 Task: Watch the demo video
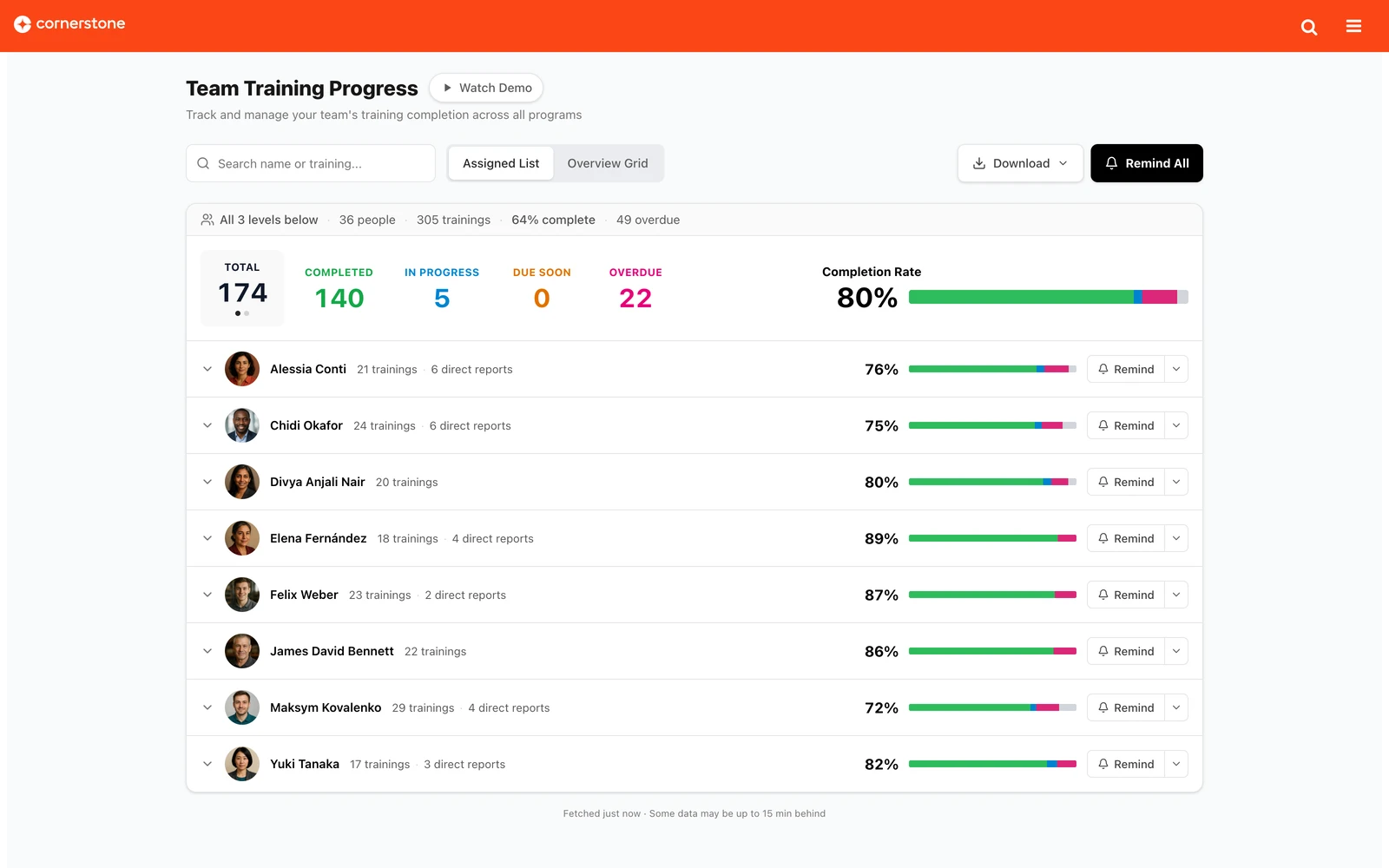tap(486, 88)
